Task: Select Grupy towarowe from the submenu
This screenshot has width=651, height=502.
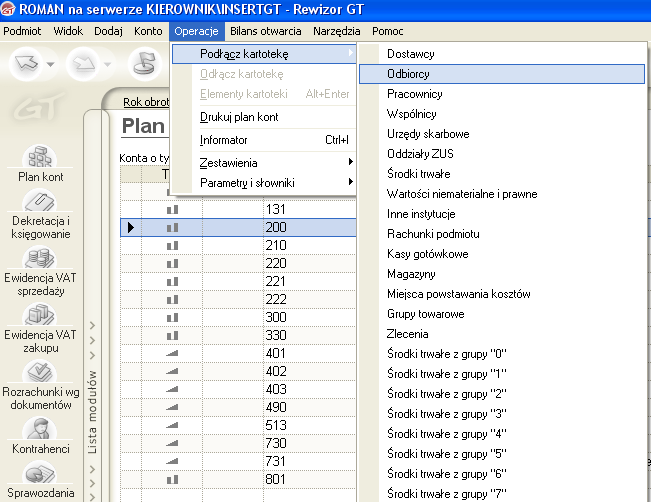Action: coord(502,314)
